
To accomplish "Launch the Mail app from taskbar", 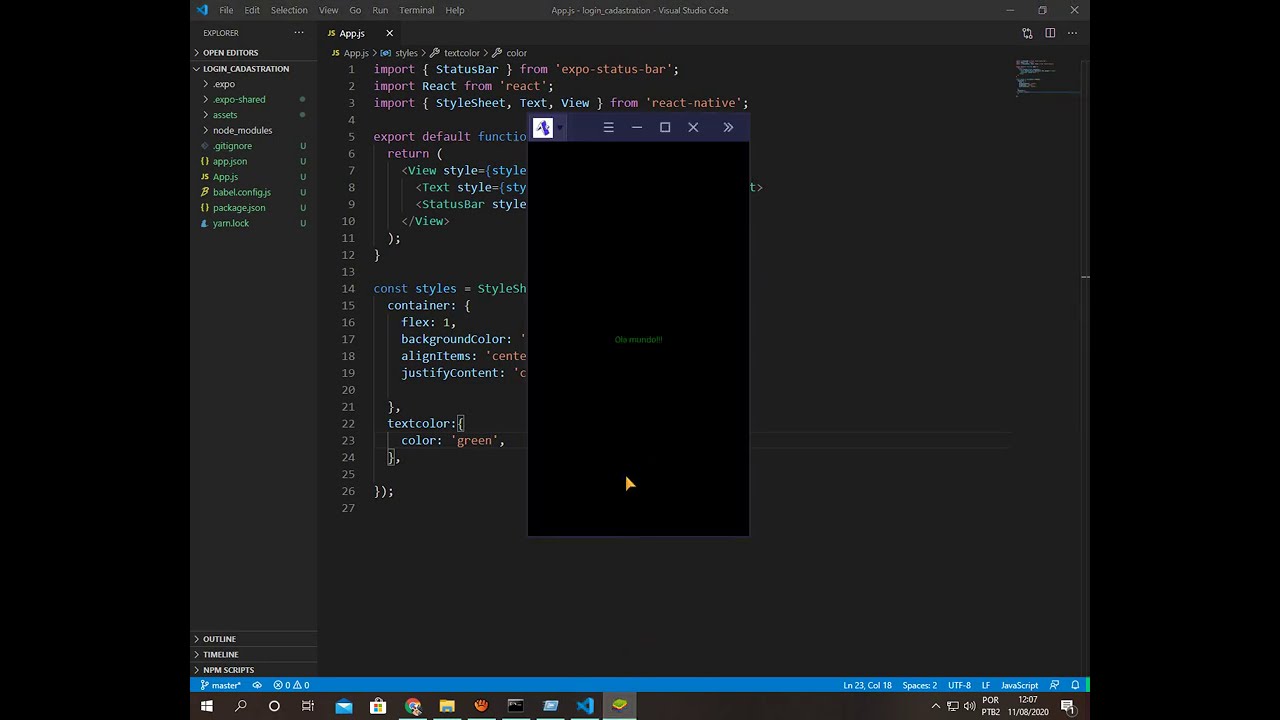I will click(343, 706).
